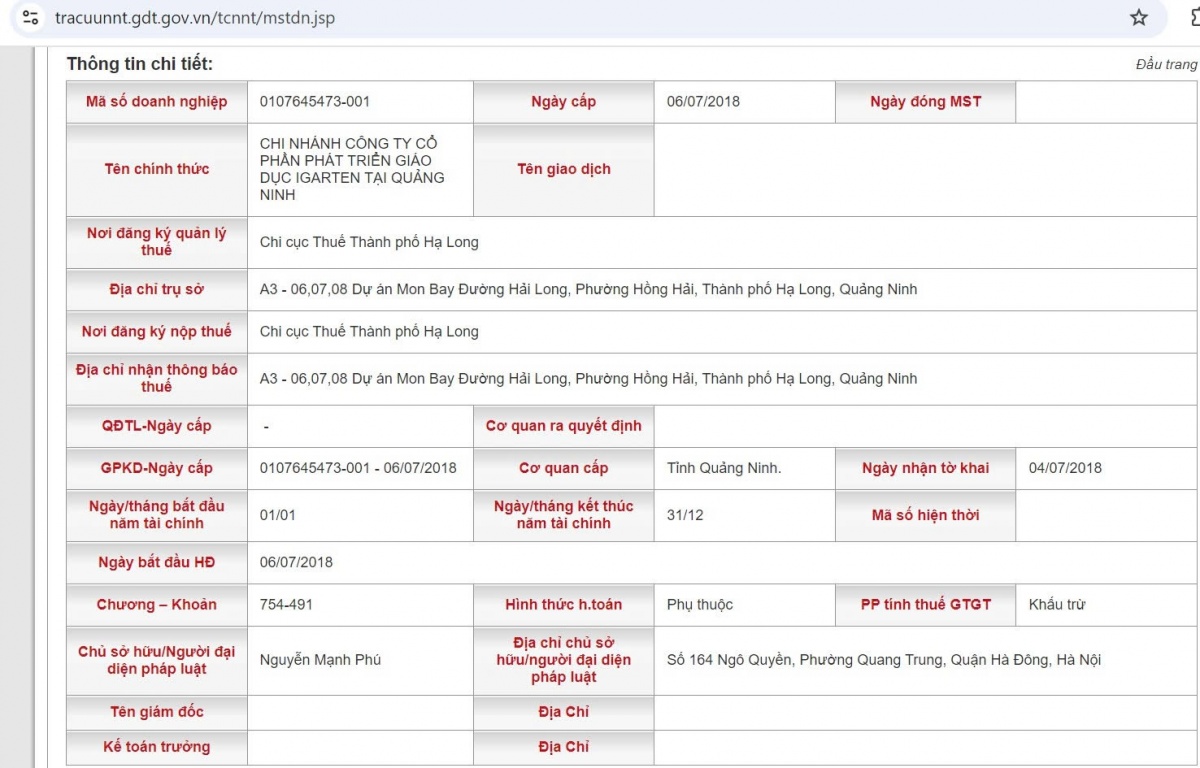Click the Tên giao dịch label cell
Image resolution: width=1200 pixels, height=768 pixels.
coord(563,169)
